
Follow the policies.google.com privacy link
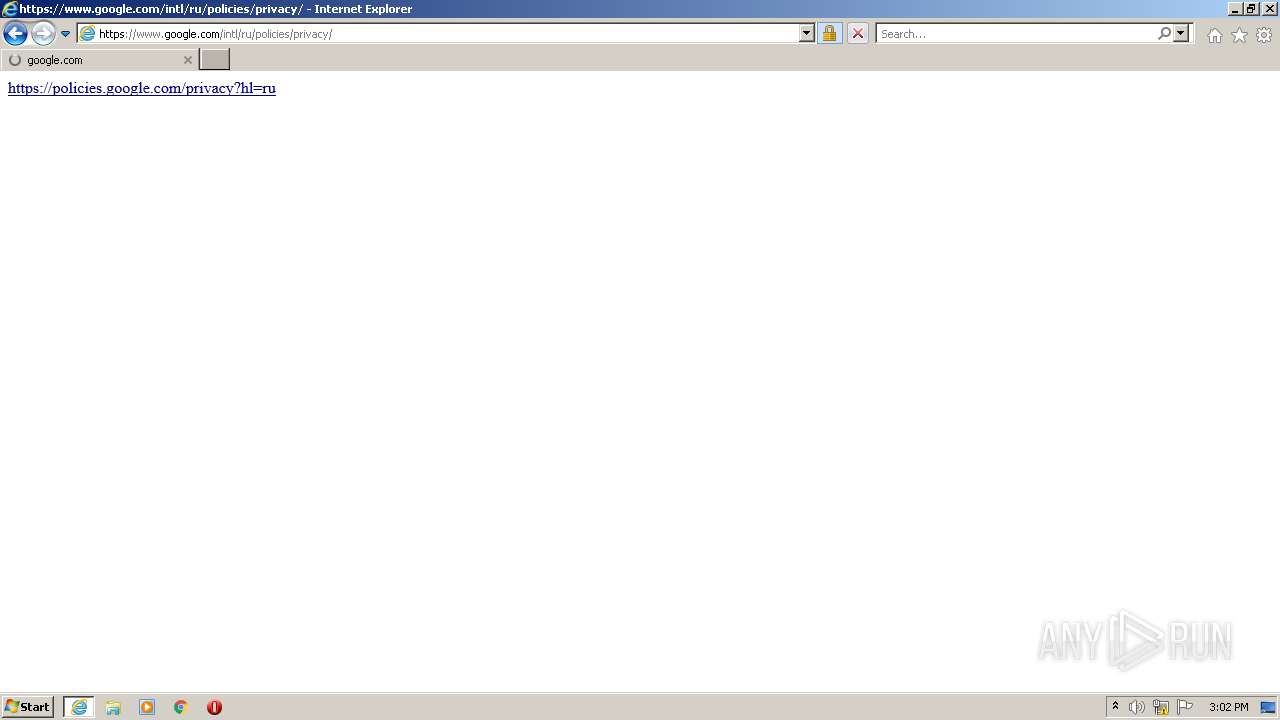(142, 88)
